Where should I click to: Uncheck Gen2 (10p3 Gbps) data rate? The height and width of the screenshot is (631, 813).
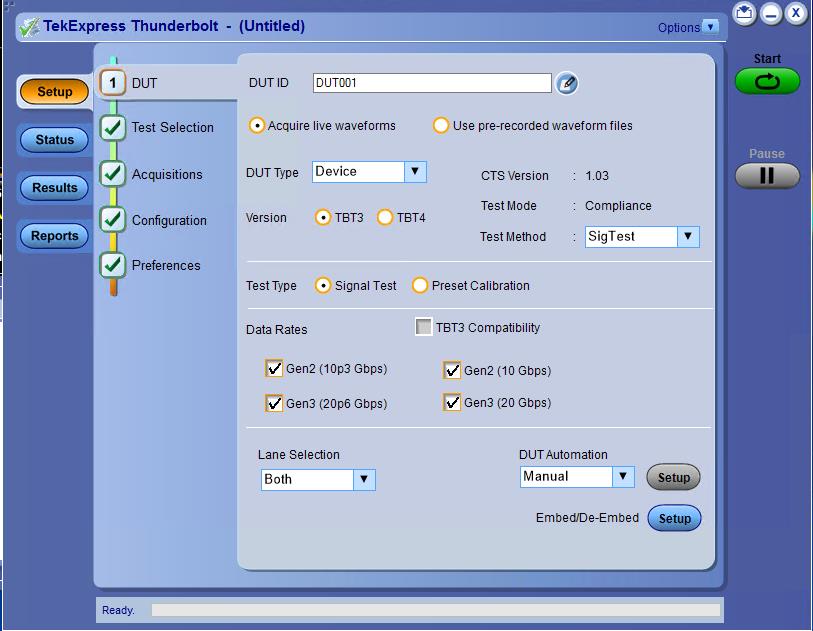(x=274, y=369)
